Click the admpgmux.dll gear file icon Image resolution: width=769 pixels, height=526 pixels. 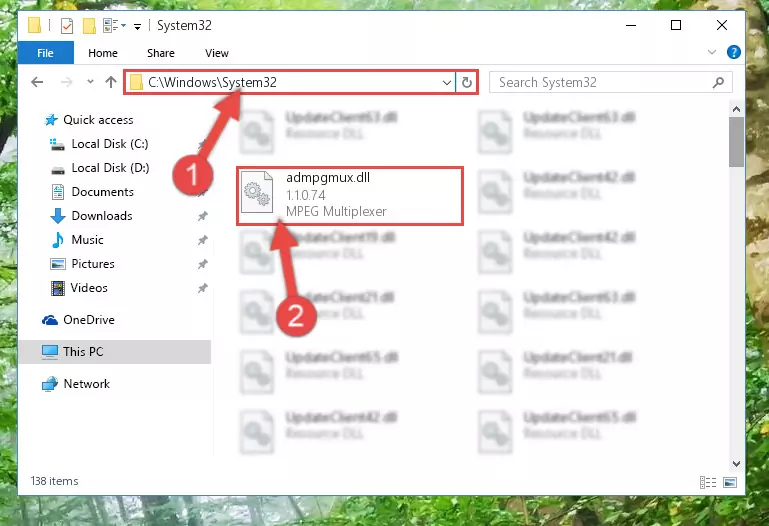[257, 192]
